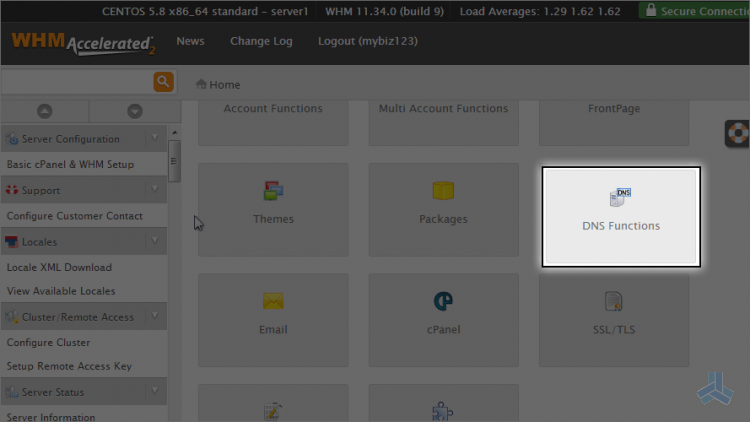Viewport: 750px width, 422px height.
Task: Click the Themes icon
Action: [273, 191]
